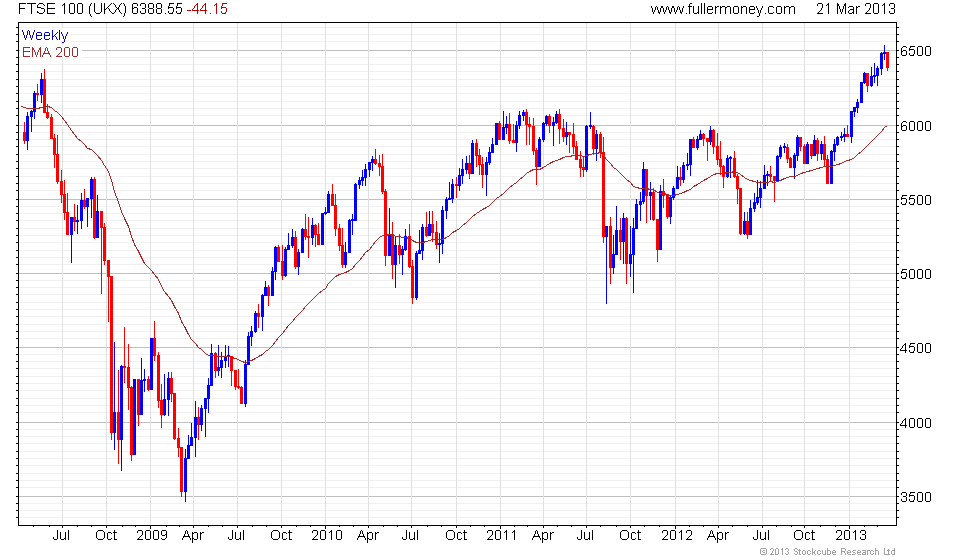Click the 2009 year label on time axis

152,536
